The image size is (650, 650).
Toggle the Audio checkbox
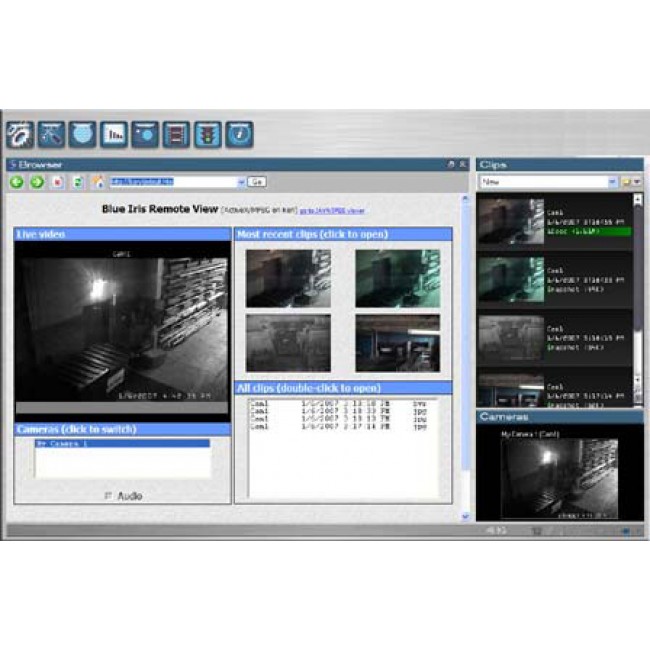click(x=108, y=496)
